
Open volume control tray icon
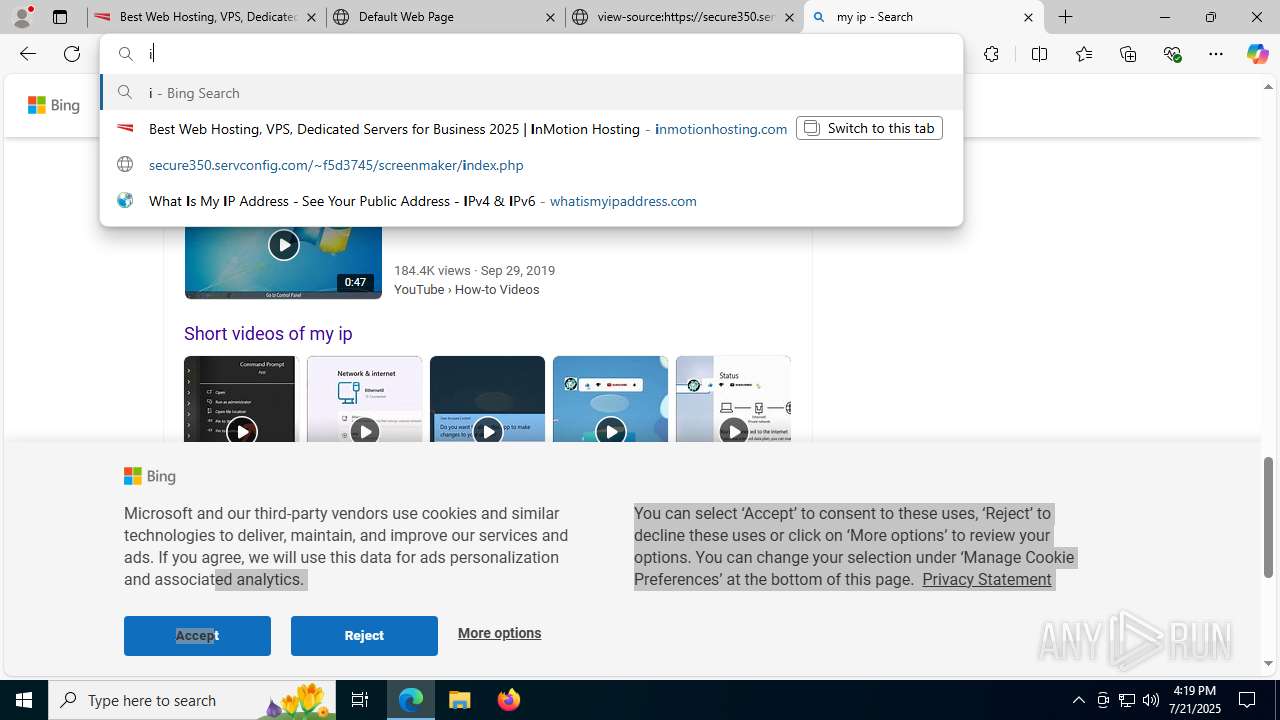point(1151,700)
